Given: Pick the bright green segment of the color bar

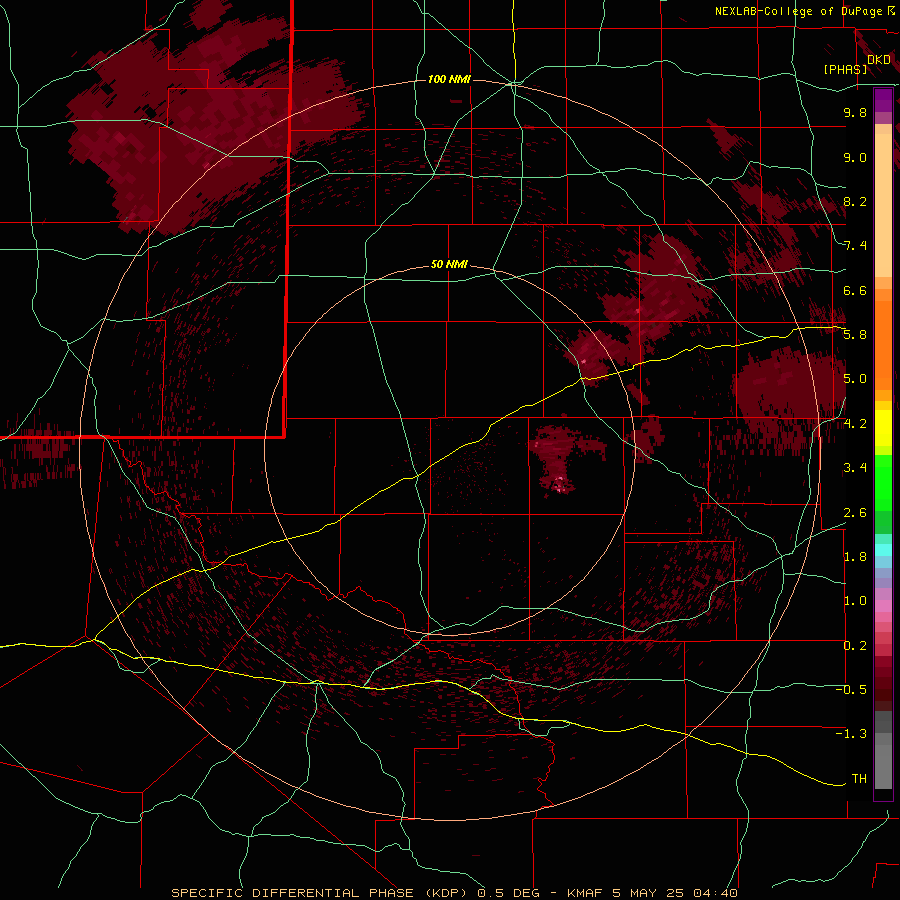Looking at the screenshot, I should [883, 484].
